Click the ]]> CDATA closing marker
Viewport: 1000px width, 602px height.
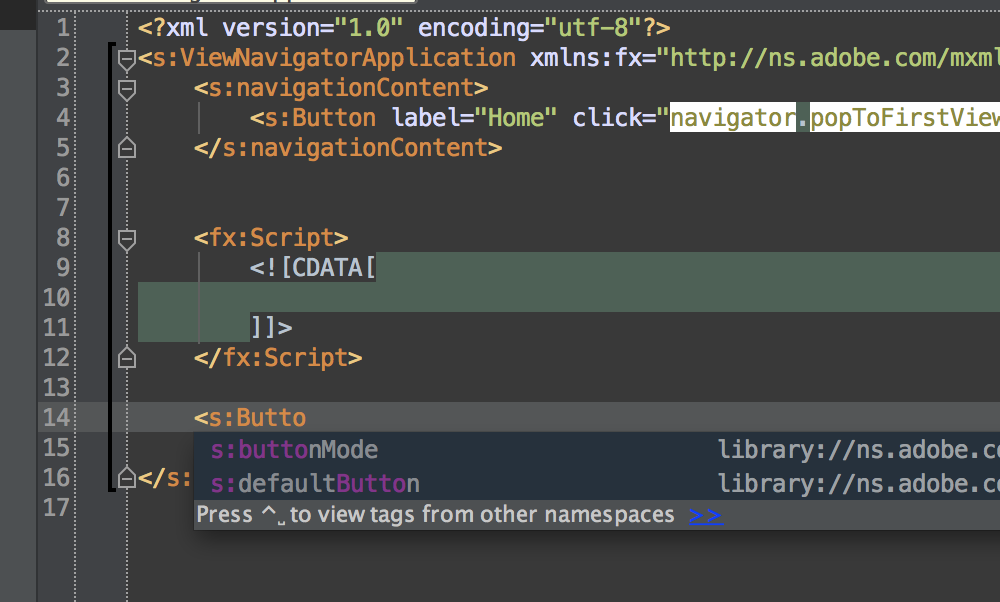(x=271, y=328)
